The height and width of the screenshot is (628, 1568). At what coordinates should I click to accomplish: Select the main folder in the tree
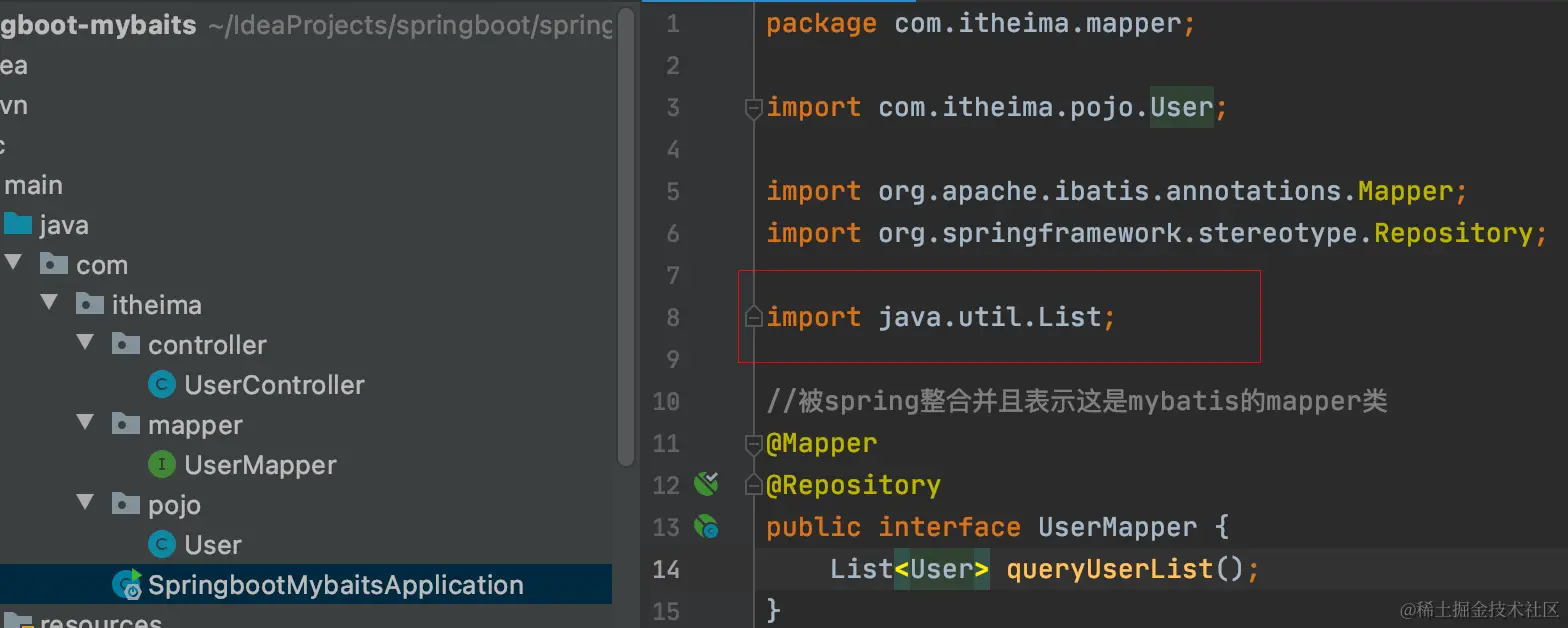pyautogui.click(x=33, y=185)
